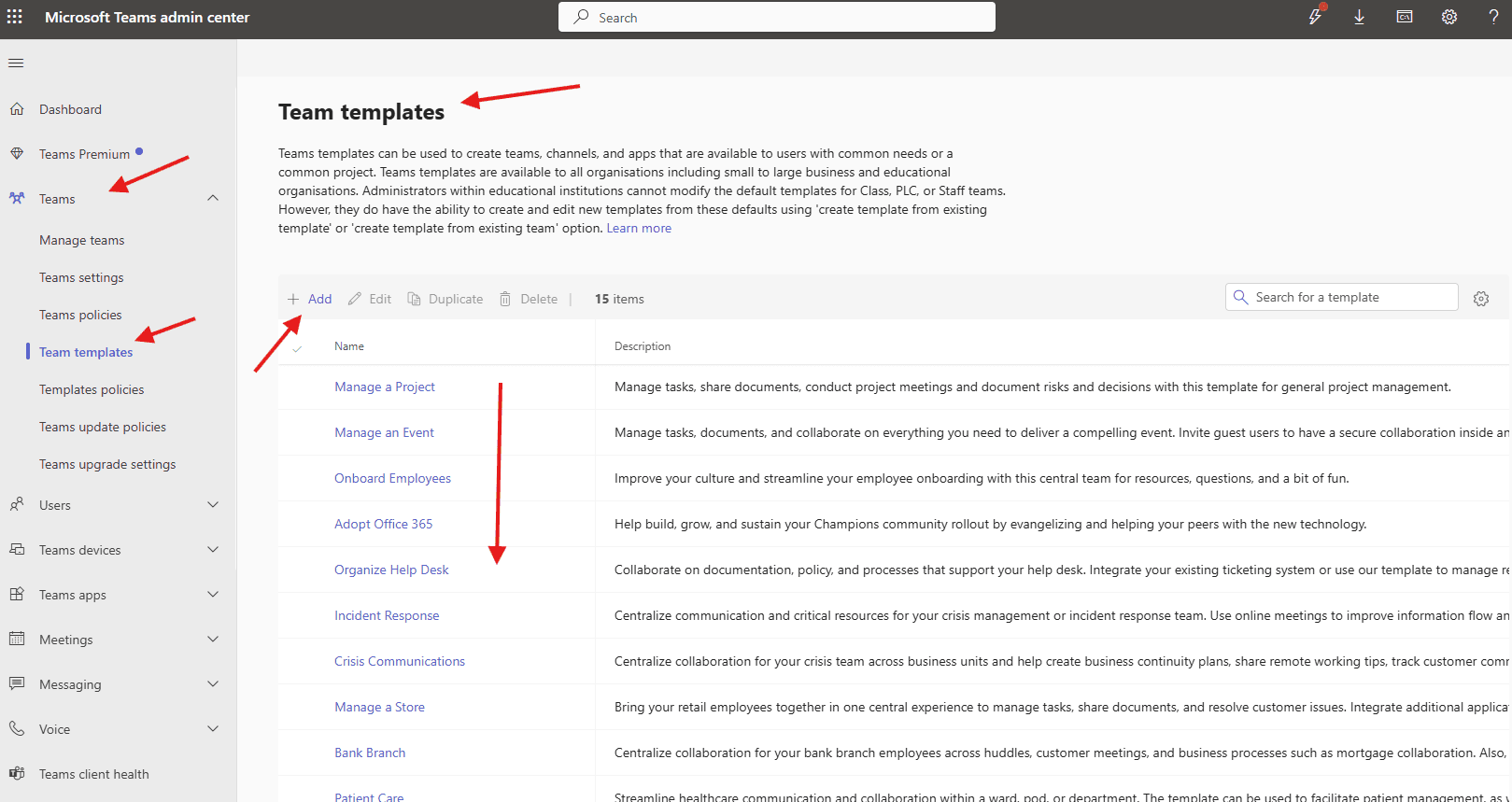The height and width of the screenshot is (802, 1512).
Task: Click the download arrow icon in header
Action: 1360,17
